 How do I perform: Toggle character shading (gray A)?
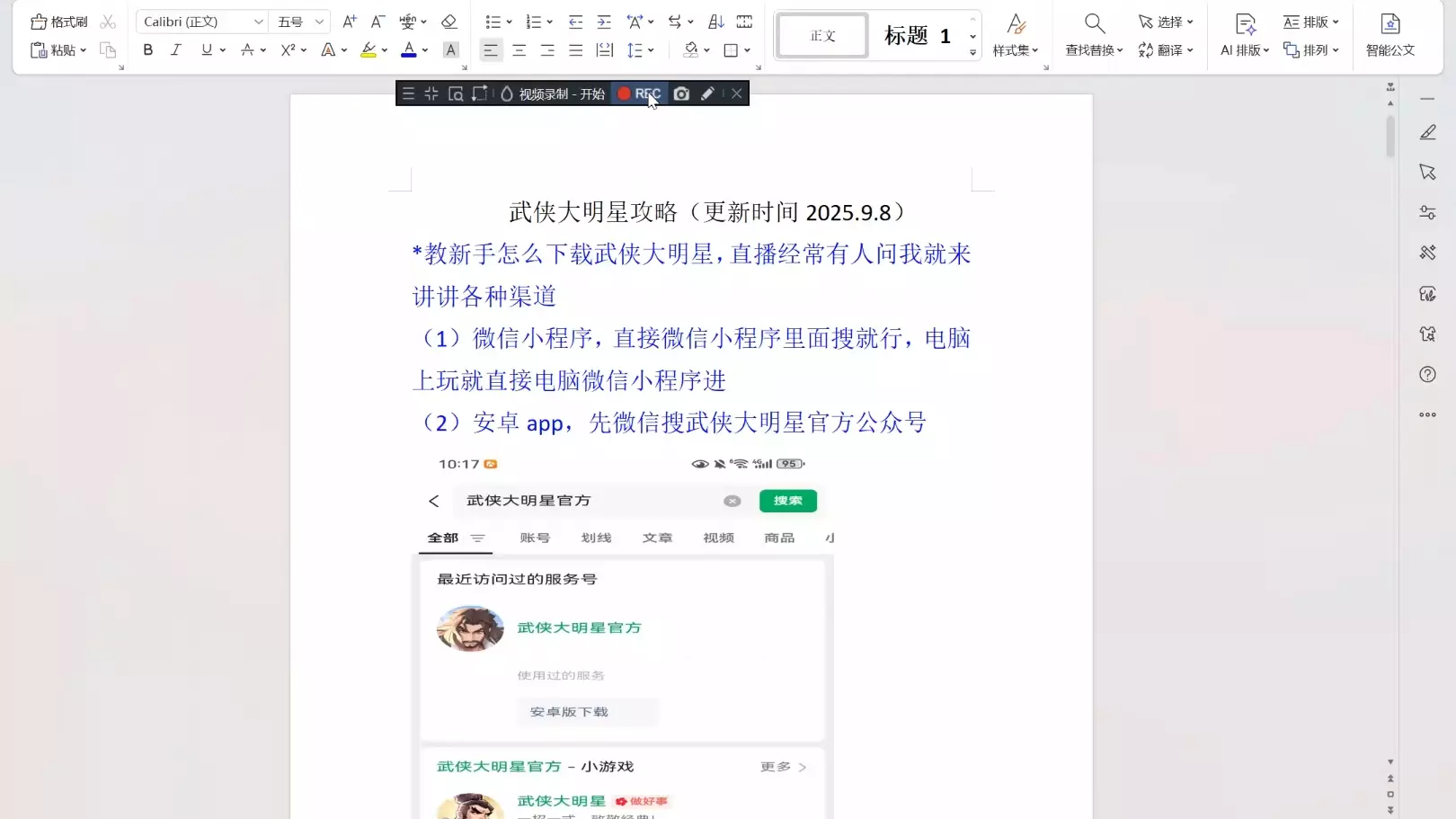(451, 50)
